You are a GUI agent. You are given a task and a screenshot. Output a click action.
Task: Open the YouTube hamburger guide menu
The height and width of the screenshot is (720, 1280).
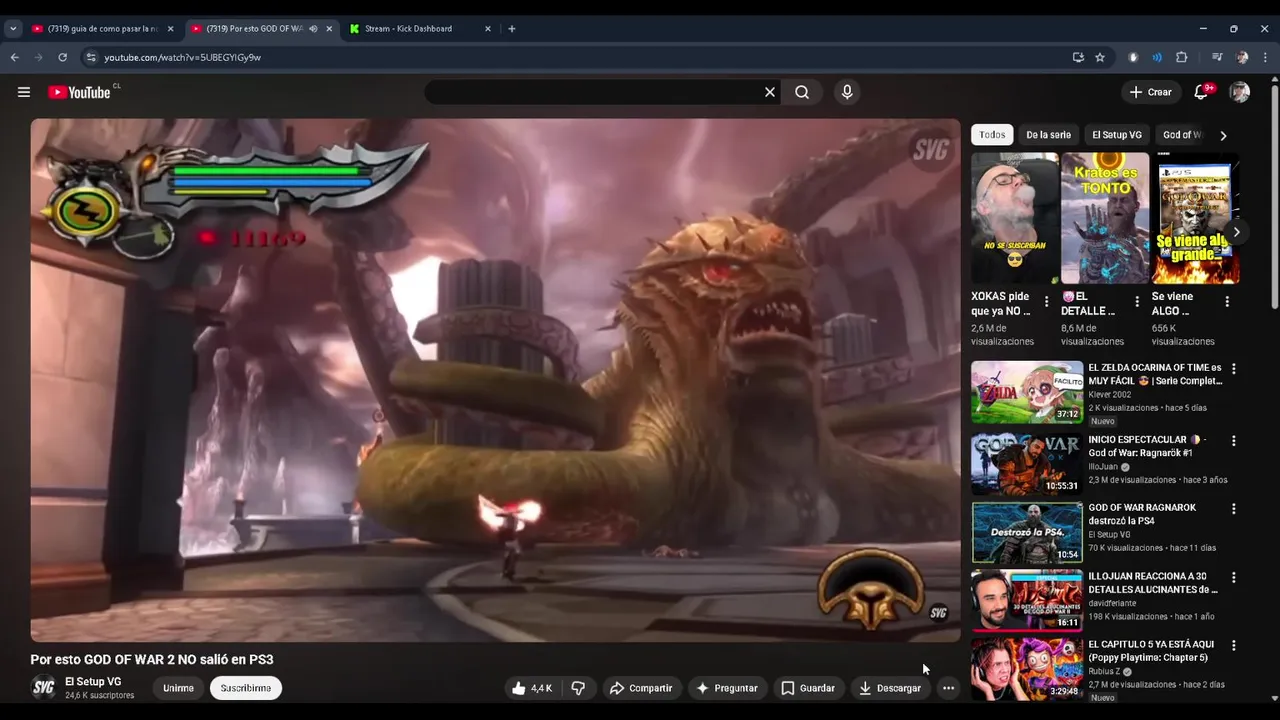pyautogui.click(x=24, y=92)
